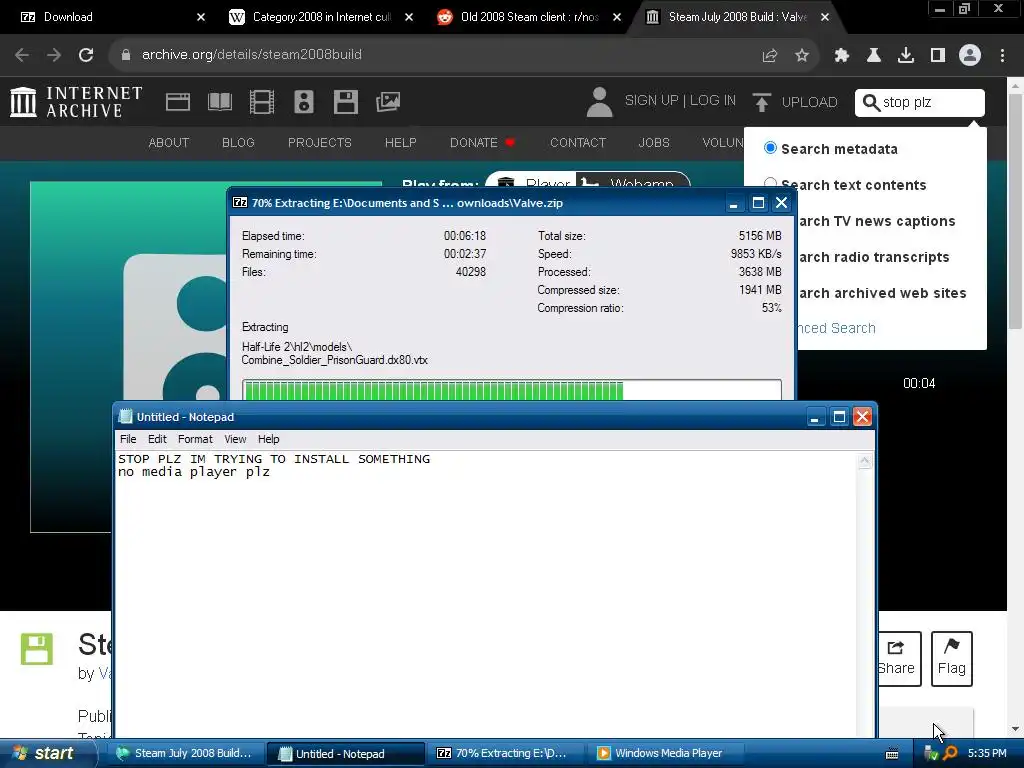1024x768 pixels.
Task: Open Notepad Help menu
Action: 268,439
